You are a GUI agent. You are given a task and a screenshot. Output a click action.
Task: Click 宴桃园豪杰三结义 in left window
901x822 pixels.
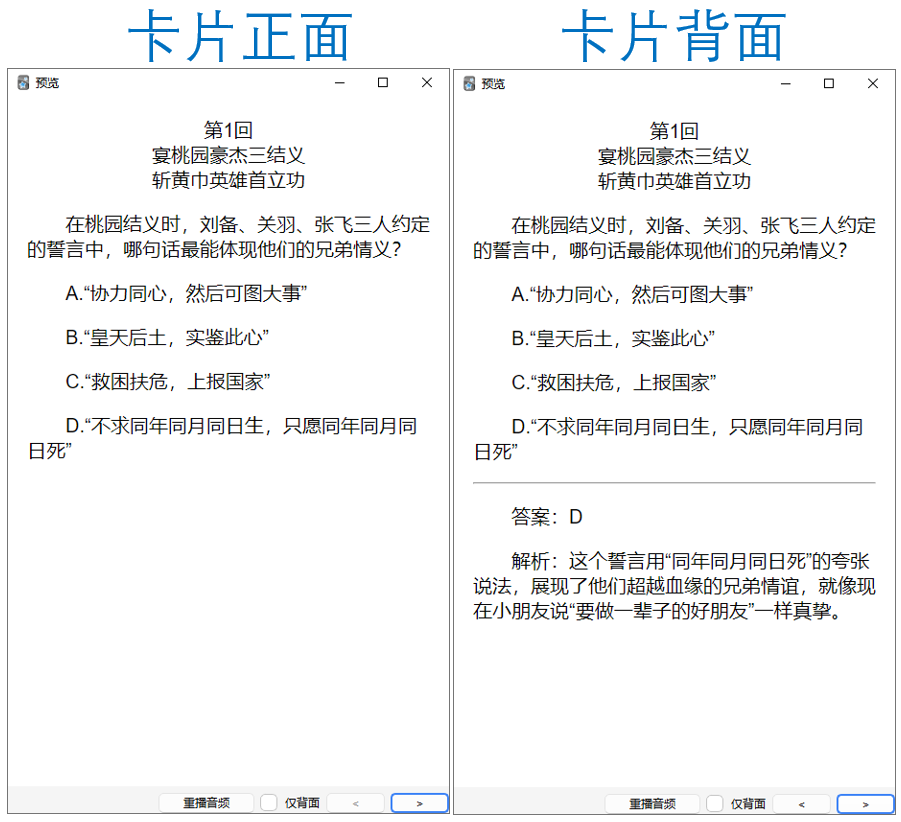(x=228, y=155)
